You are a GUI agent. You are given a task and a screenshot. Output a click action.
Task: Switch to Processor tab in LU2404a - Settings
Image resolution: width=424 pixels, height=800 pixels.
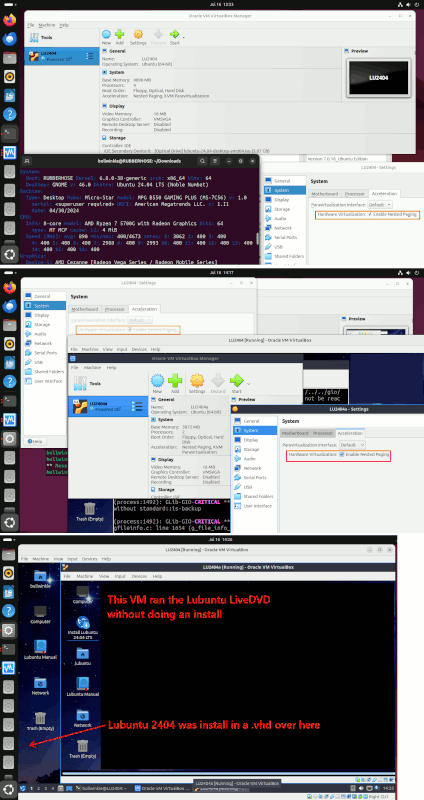click(322, 433)
